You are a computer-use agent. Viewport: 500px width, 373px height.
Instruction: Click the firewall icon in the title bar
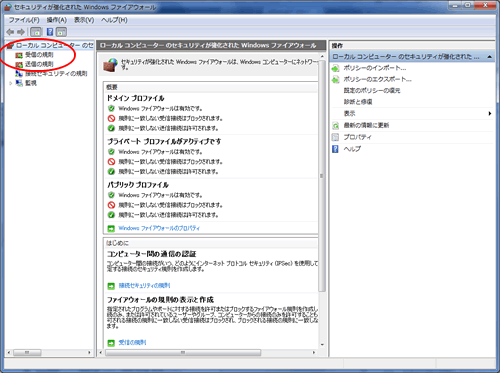pos(7,7)
